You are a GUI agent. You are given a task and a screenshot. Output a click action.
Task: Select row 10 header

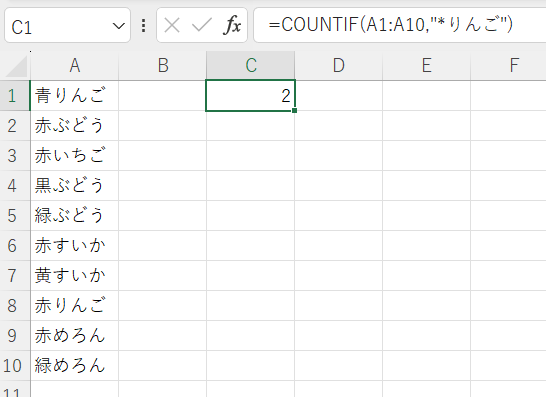pos(13,366)
